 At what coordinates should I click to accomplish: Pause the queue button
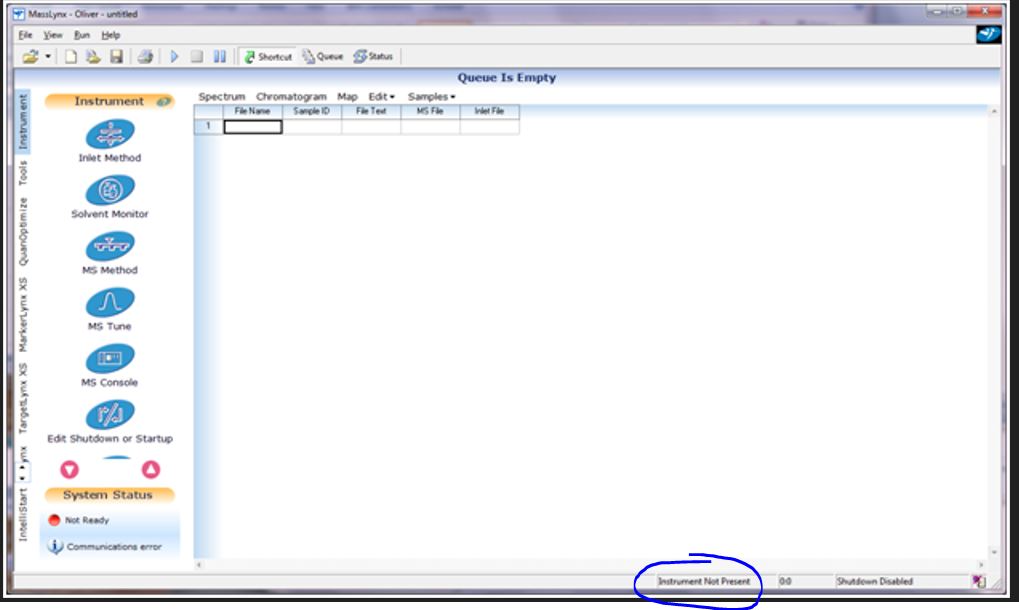[x=220, y=57]
